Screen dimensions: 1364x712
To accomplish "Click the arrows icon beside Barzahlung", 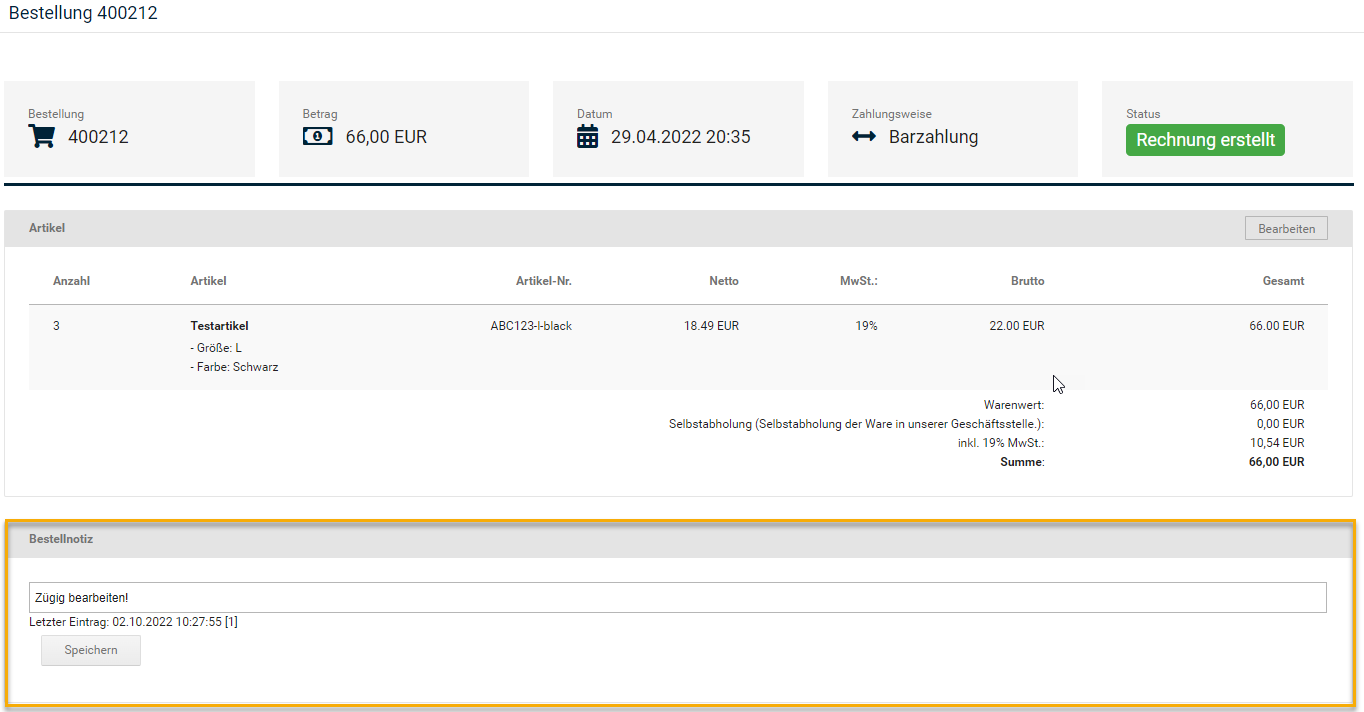I will point(864,137).
